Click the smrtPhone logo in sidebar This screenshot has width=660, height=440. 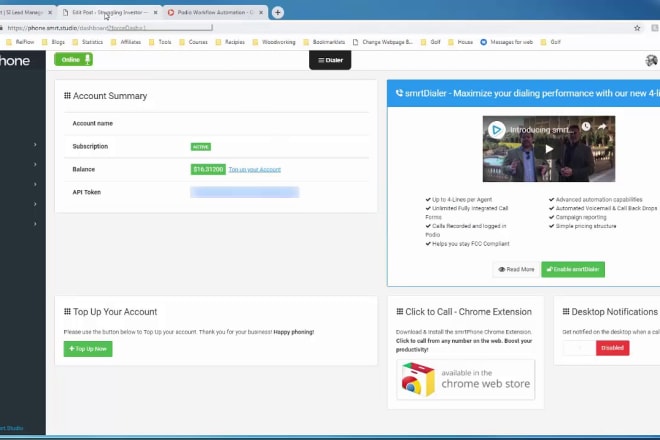[x=15, y=61]
